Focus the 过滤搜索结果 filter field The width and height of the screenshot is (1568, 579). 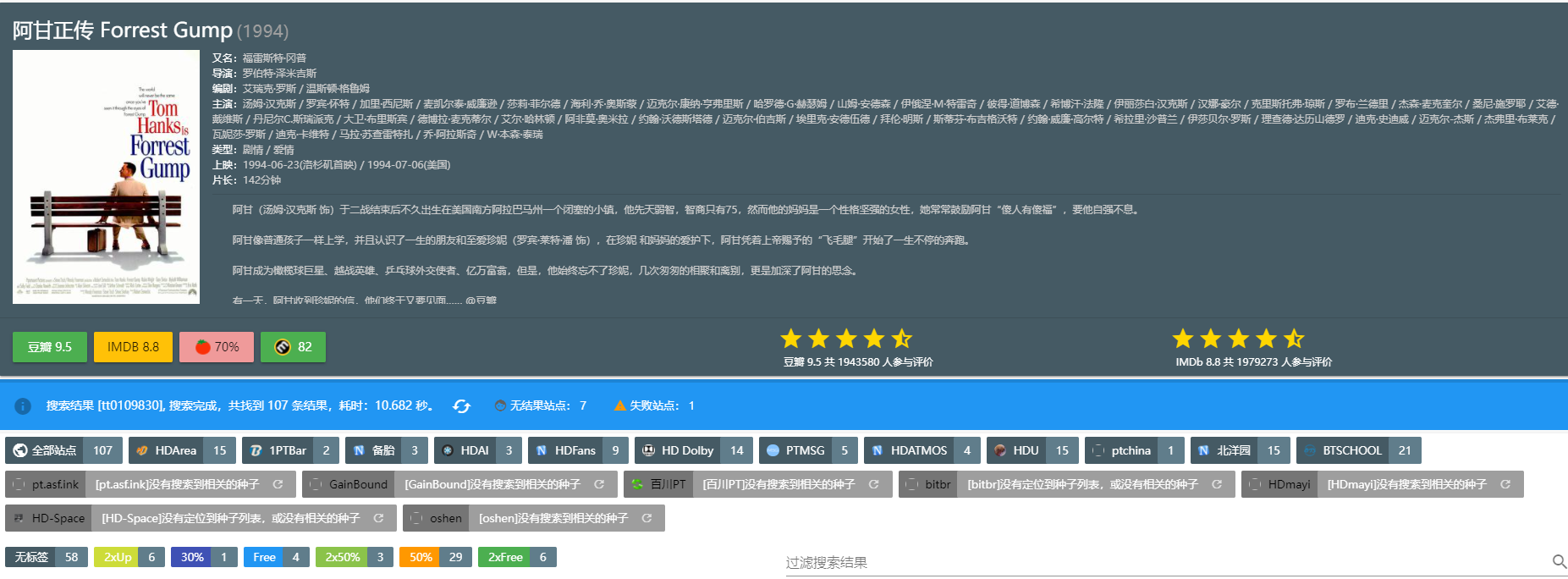1166,562
